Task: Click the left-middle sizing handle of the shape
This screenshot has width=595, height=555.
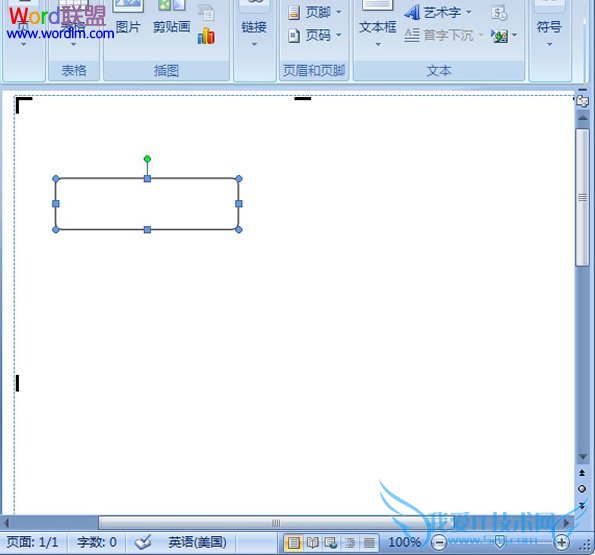Action: point(56,204)
